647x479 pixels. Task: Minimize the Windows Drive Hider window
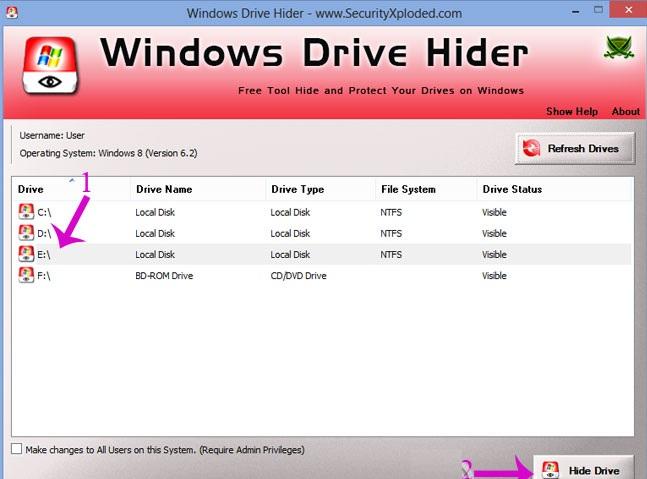pos(576,12)
